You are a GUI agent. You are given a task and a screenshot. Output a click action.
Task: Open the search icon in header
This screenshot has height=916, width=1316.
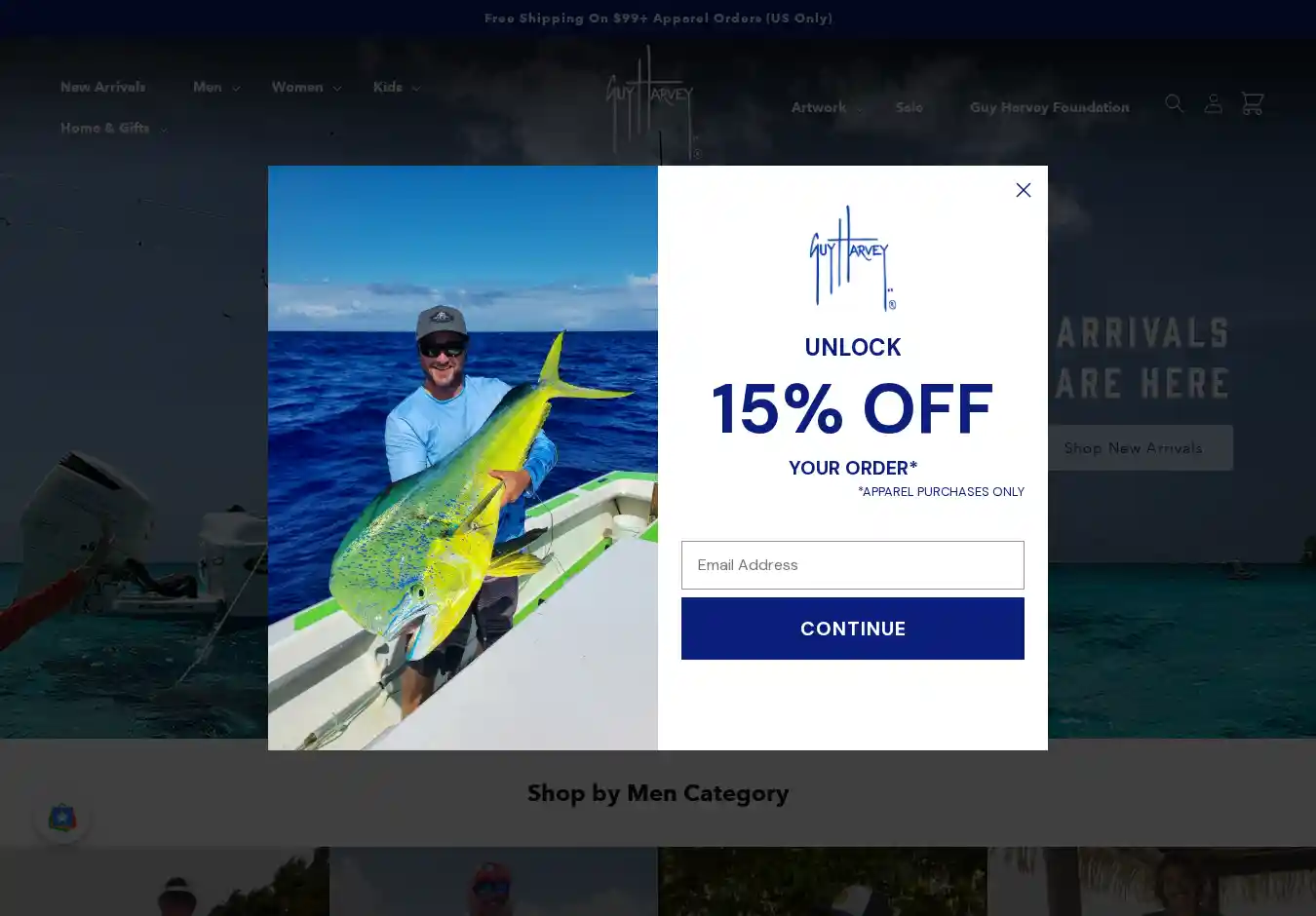click(1174, 102)
